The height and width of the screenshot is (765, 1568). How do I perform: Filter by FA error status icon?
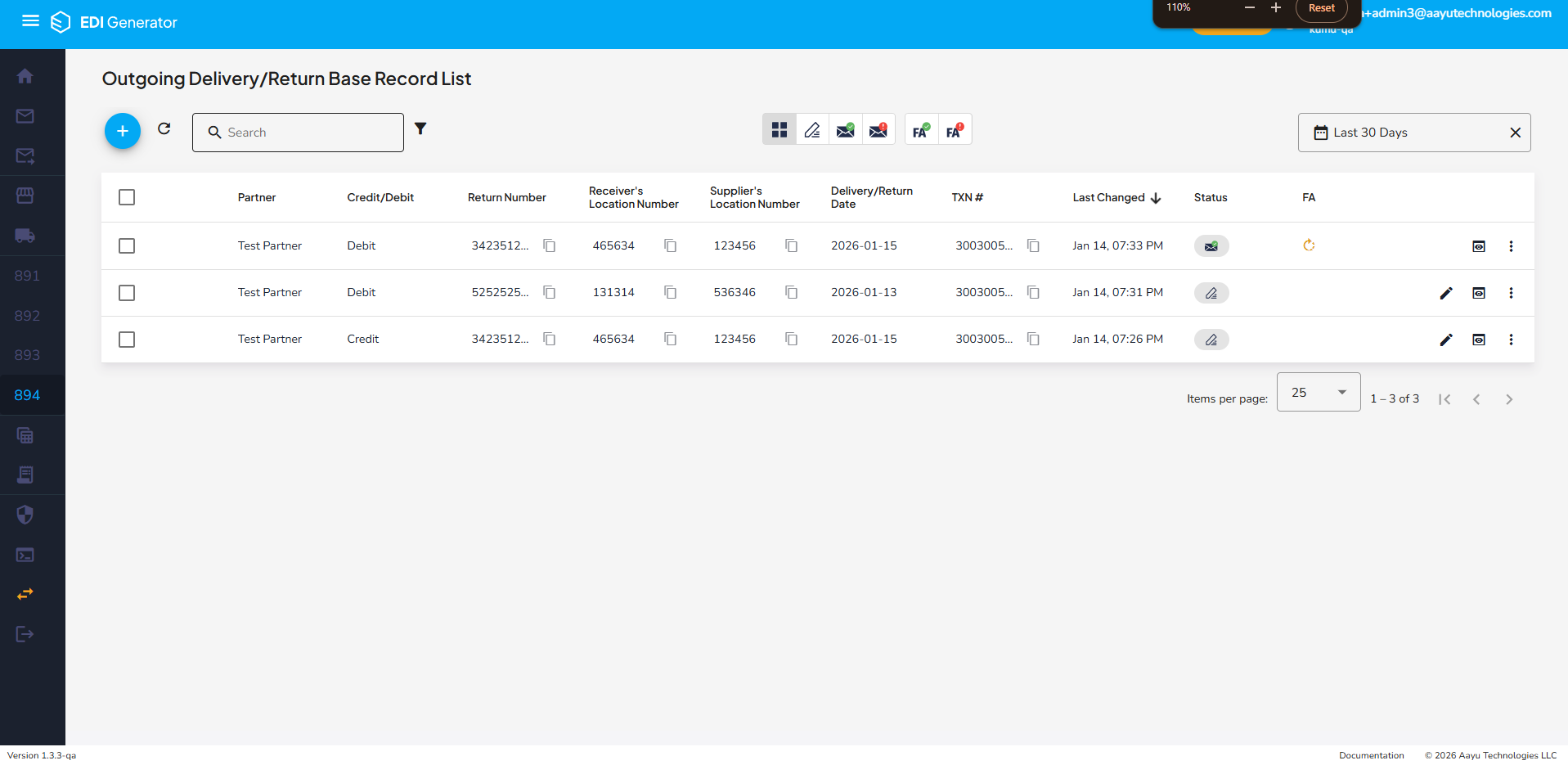(x=955, y=128)
